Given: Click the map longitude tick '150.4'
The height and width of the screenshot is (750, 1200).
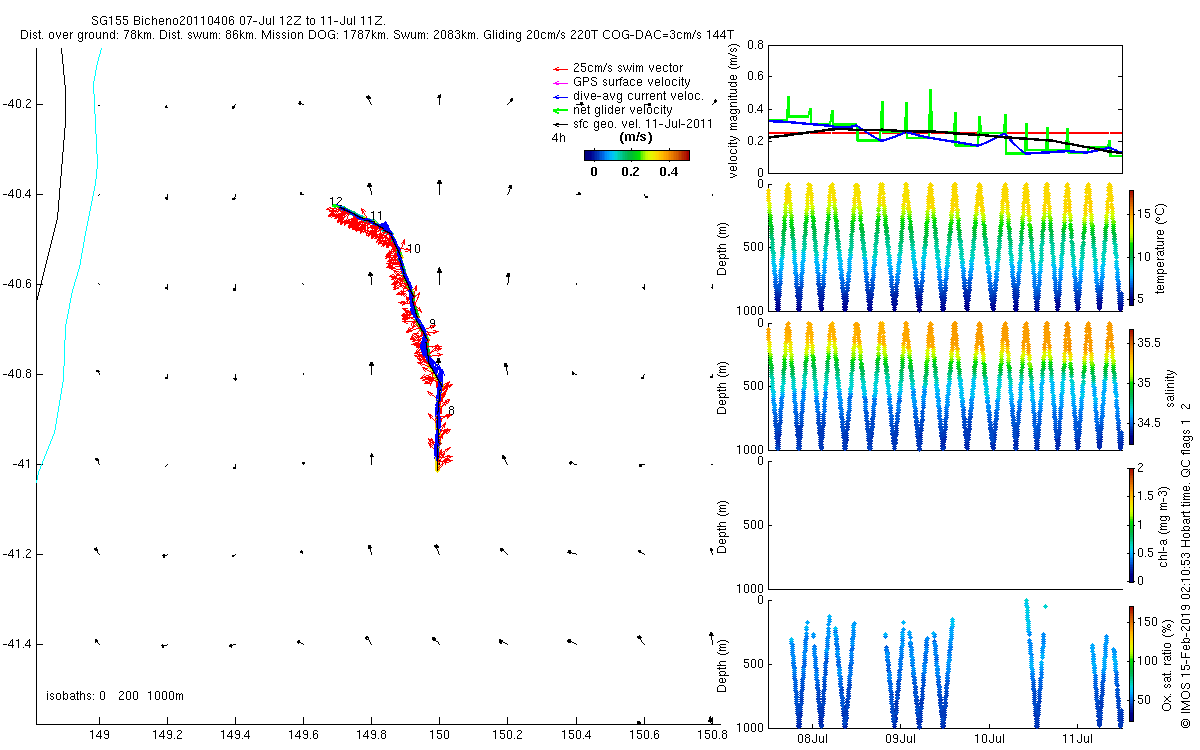Looking at the screenshot, I should [x=575, y=736].
